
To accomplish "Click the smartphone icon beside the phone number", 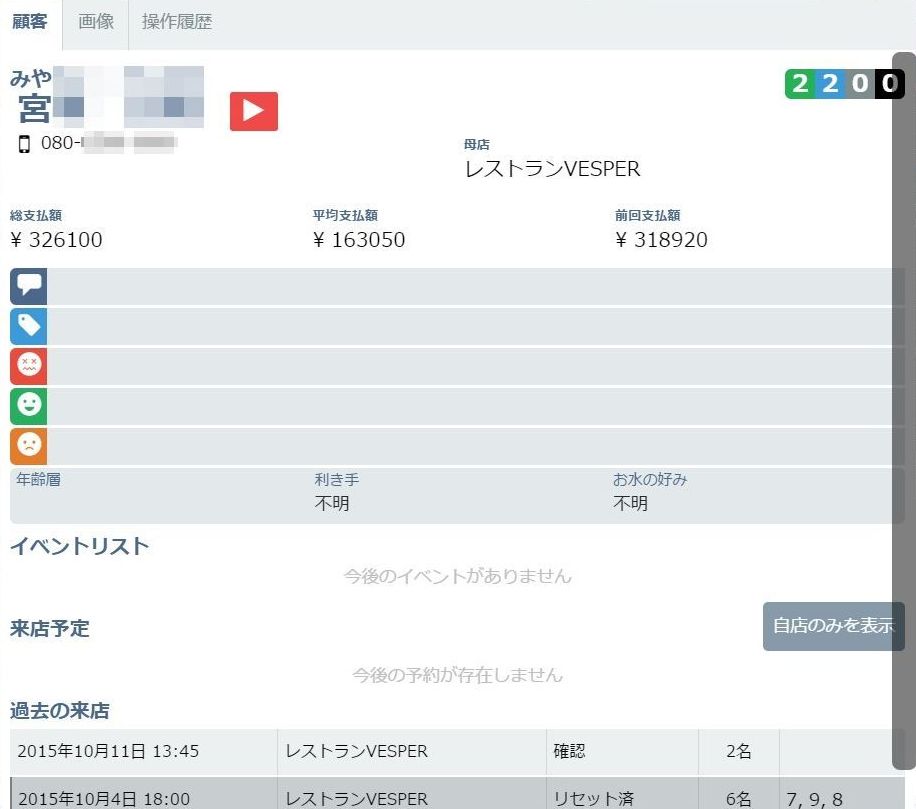I will tap(22, 143).
